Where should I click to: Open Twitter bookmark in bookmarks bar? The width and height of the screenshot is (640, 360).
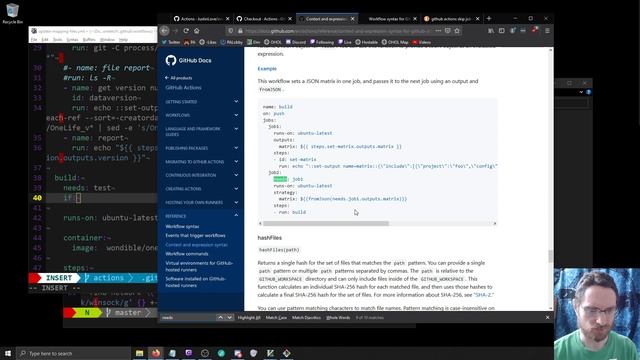[x=171, y=42]
